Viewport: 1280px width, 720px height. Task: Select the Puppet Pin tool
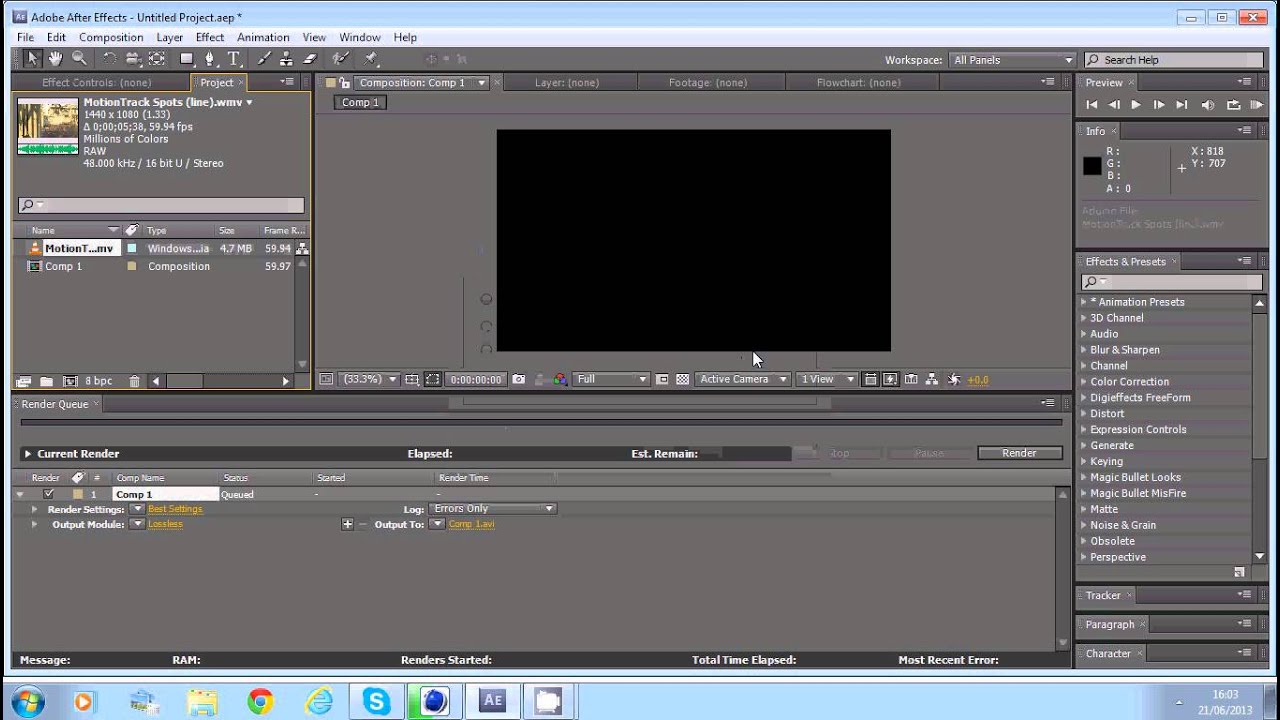click(371, 59)
